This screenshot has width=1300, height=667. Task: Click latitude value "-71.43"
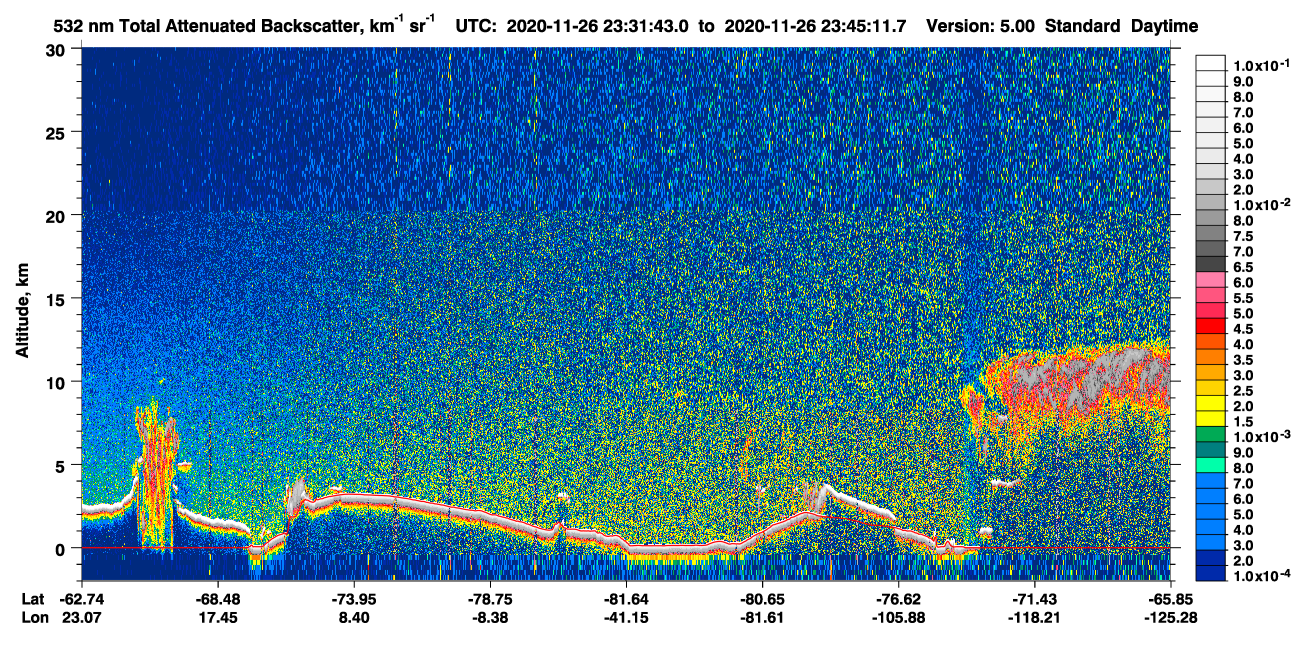click(1034, 599)
